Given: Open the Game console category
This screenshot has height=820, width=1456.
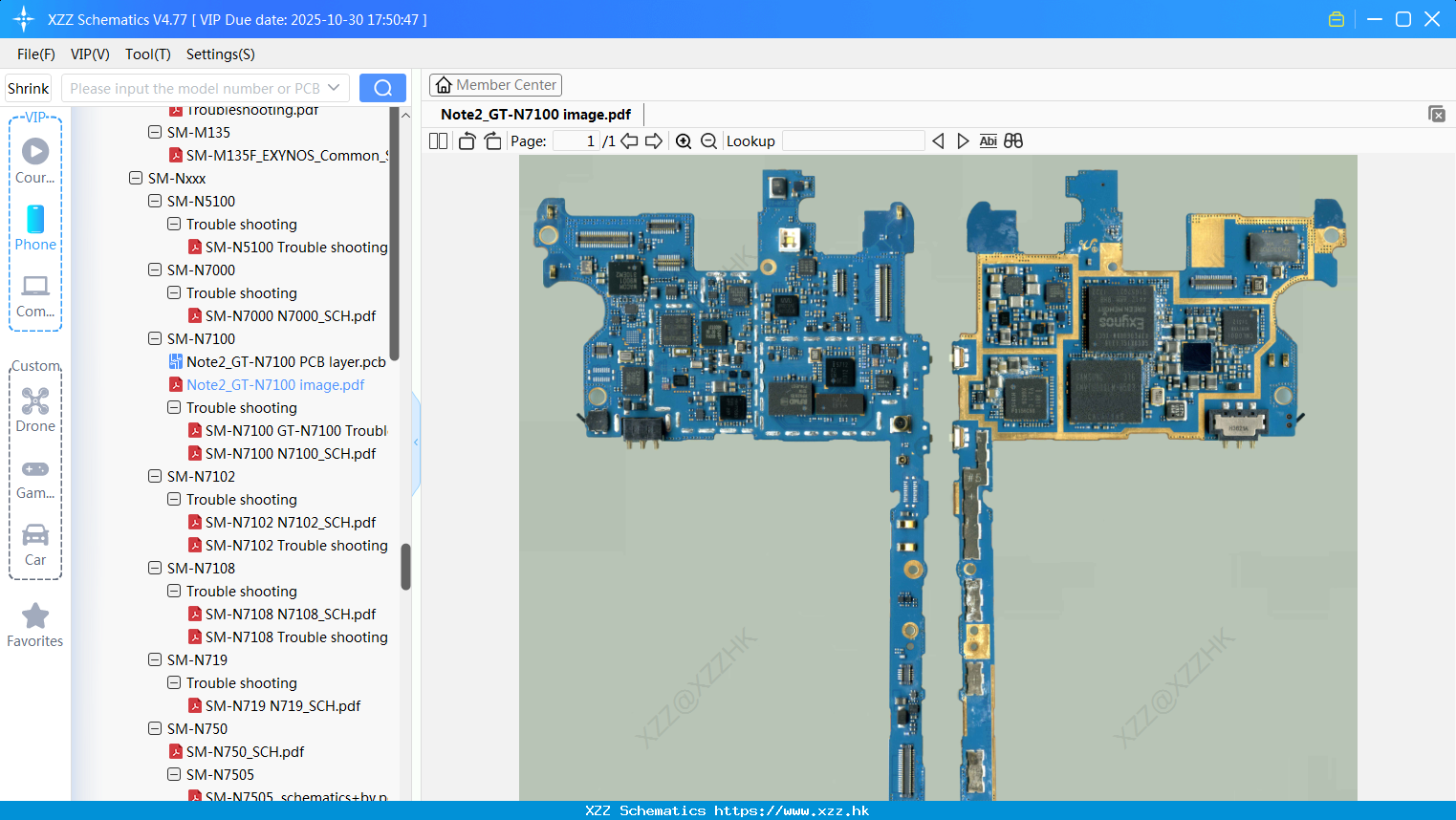Looking at the screenshot, I should click(x=35, y=468).
